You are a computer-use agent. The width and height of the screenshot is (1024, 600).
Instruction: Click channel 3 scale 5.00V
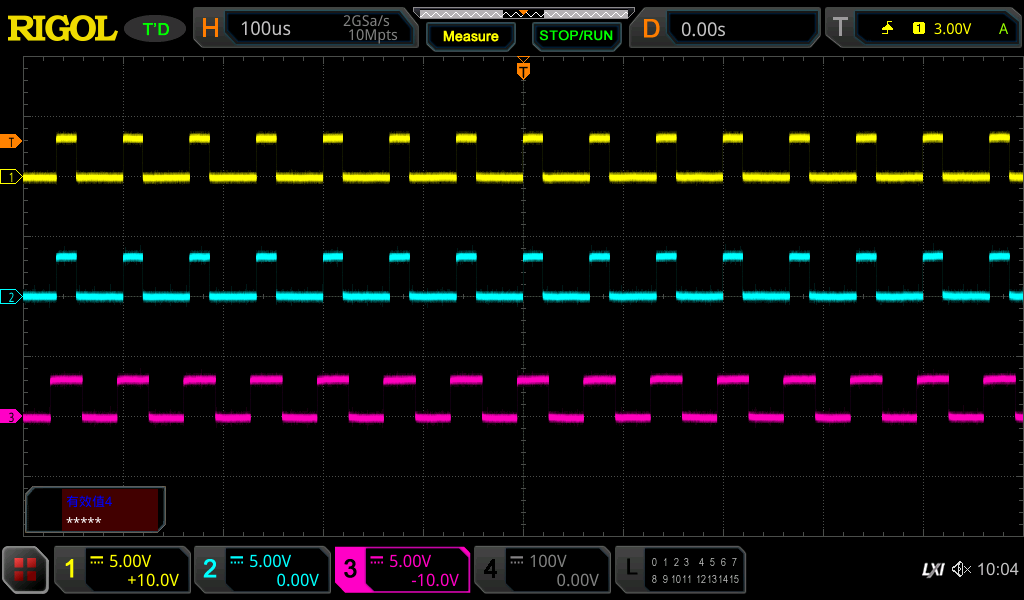(410, 561)
